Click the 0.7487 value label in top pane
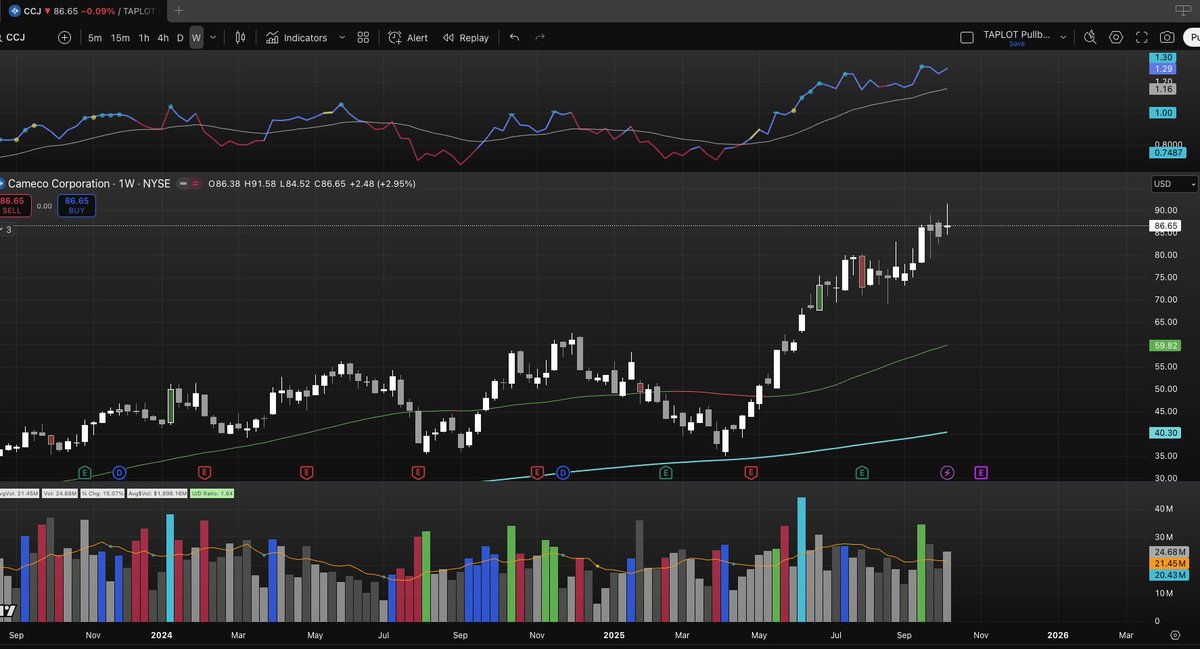The image size is (1200, 649). tap(1168, 152)
